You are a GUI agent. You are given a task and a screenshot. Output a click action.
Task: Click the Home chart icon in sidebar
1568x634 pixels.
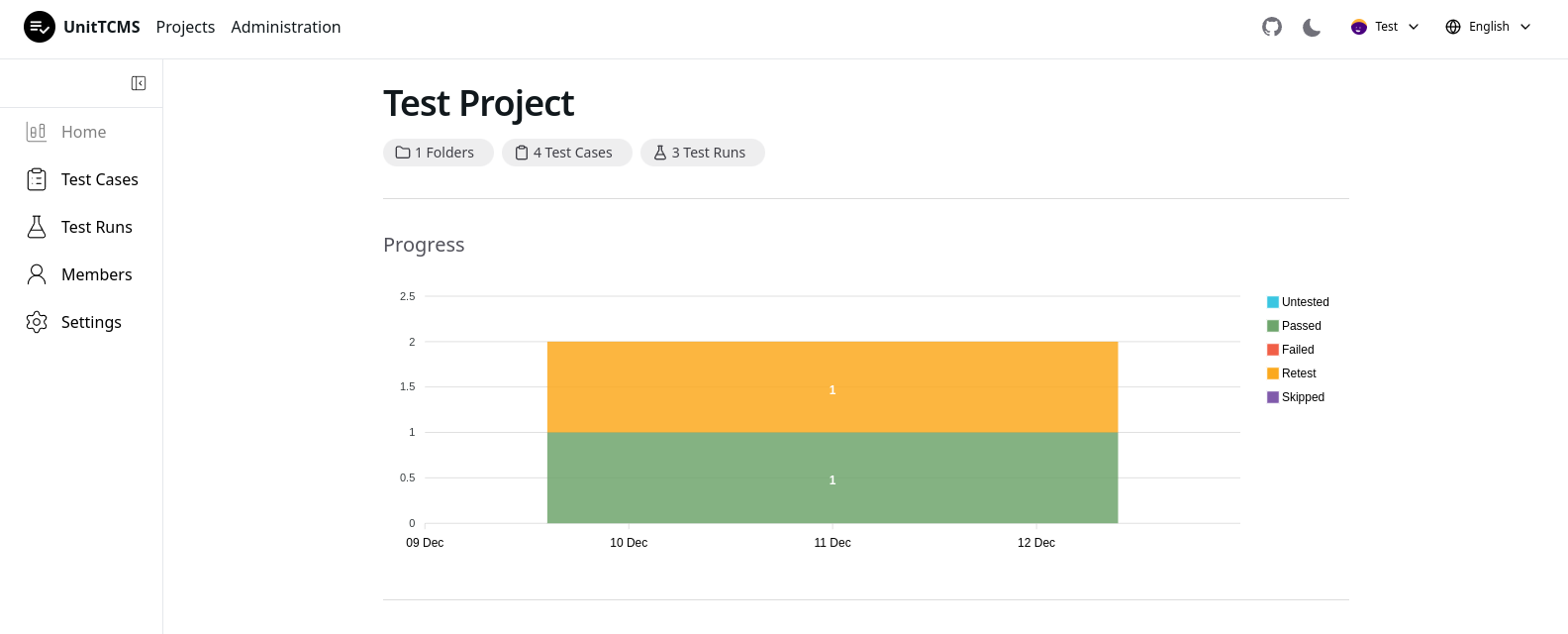37,132
